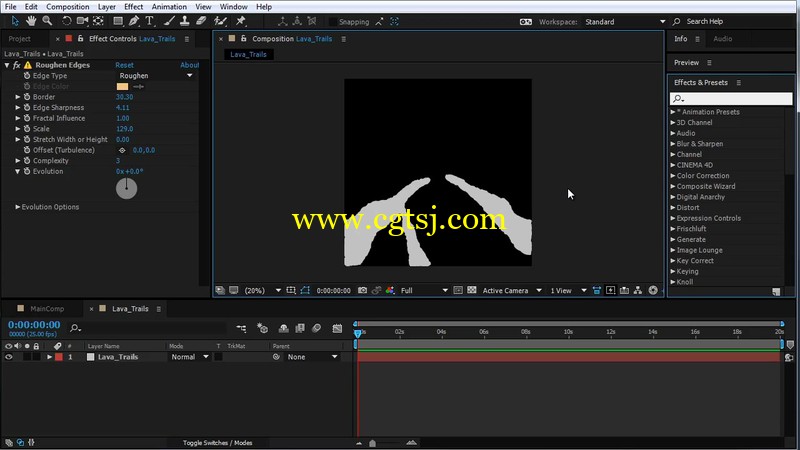Open the Edge Color swatch

(122, 86)
